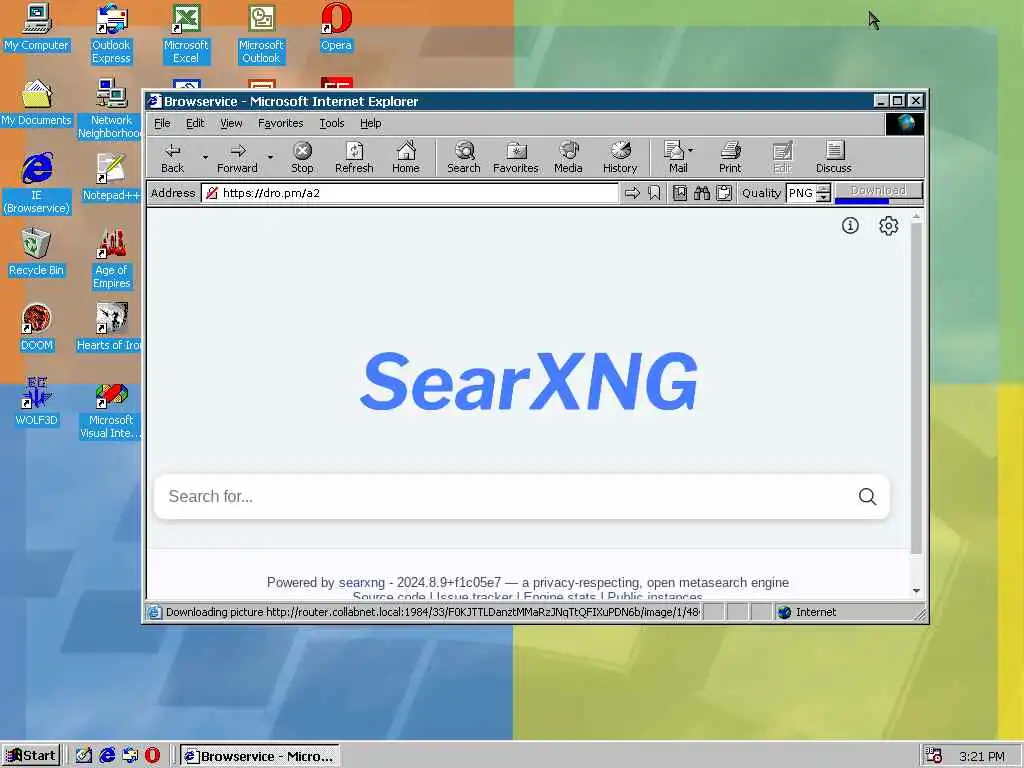This screenshot has width=1024, height=768.
Task: Select the My Computer desktop icon
Action: point(37,27)
